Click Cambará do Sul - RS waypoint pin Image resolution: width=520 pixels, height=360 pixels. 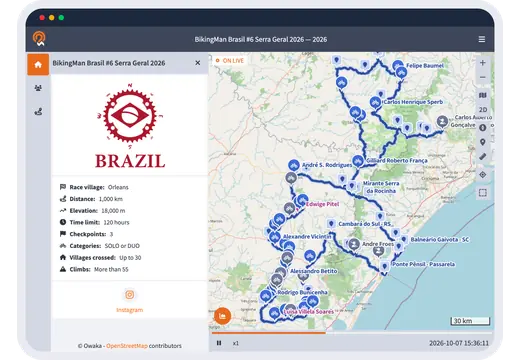[331, 223]
